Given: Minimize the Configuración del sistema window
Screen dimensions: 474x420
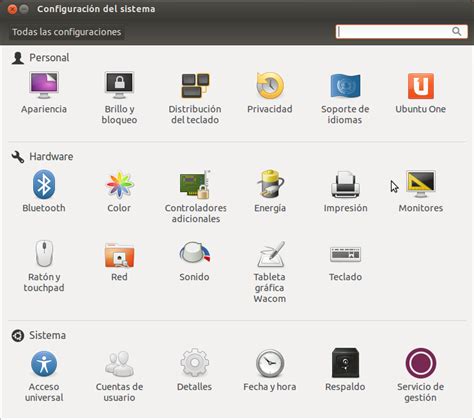Looking at the screenshot, I should 24,9.
